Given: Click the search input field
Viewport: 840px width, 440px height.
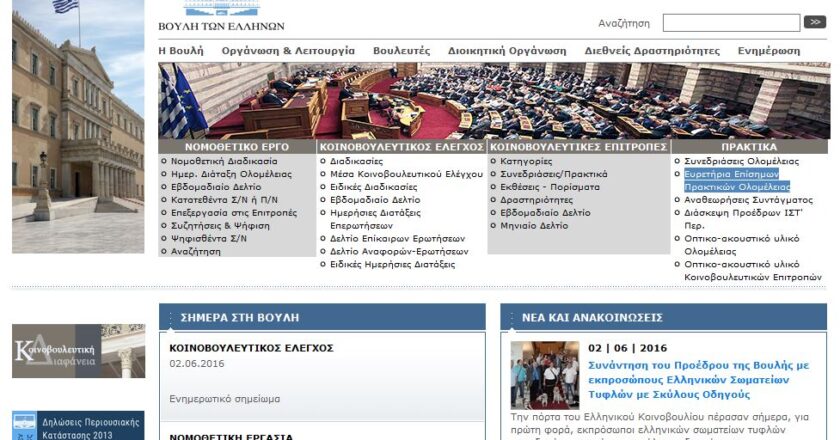Looking at the screenshot, I should [731, 23].
